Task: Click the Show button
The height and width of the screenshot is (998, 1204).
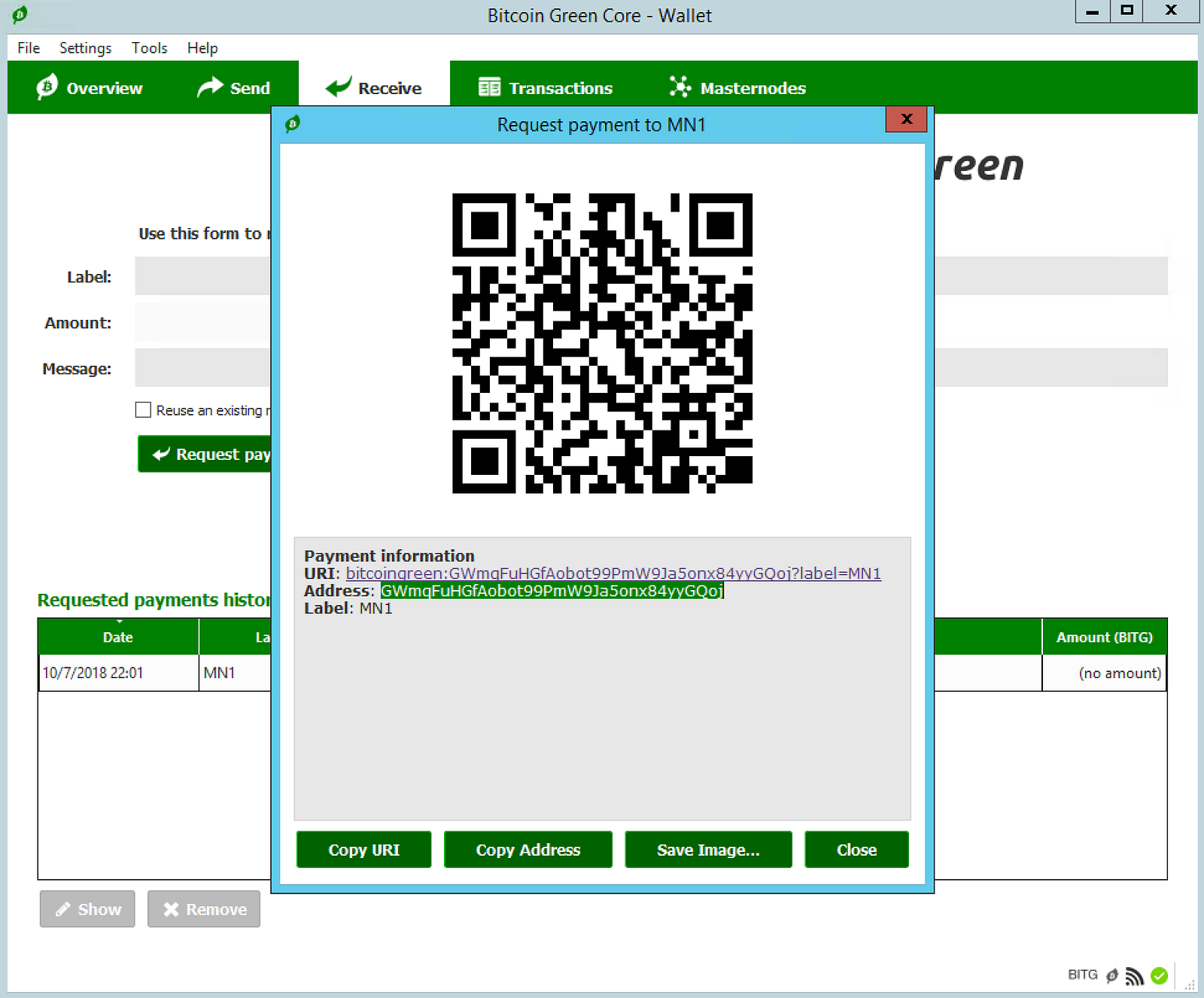Action: pos(87,909)
